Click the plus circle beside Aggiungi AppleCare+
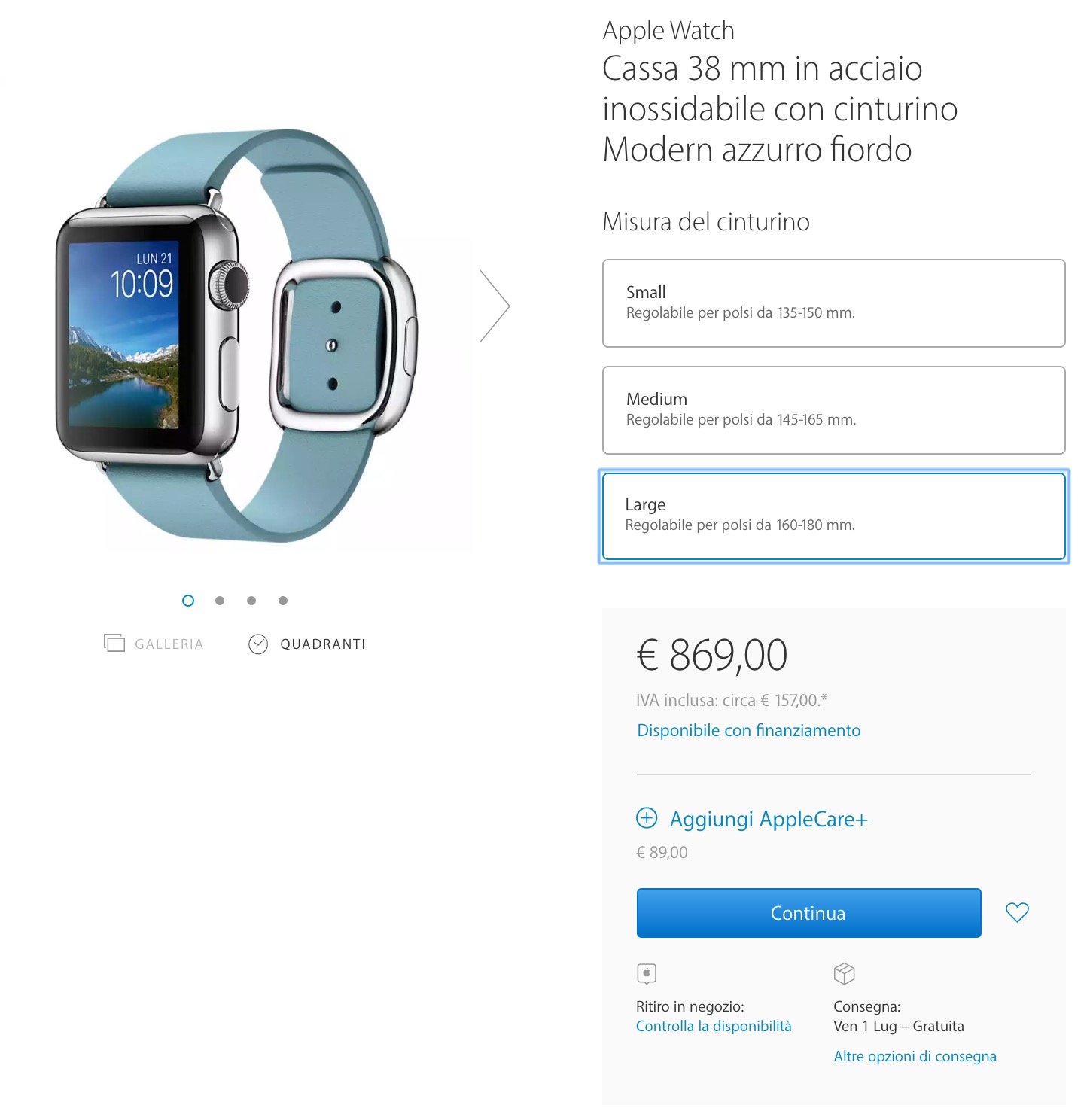 (x=647, y=817)
